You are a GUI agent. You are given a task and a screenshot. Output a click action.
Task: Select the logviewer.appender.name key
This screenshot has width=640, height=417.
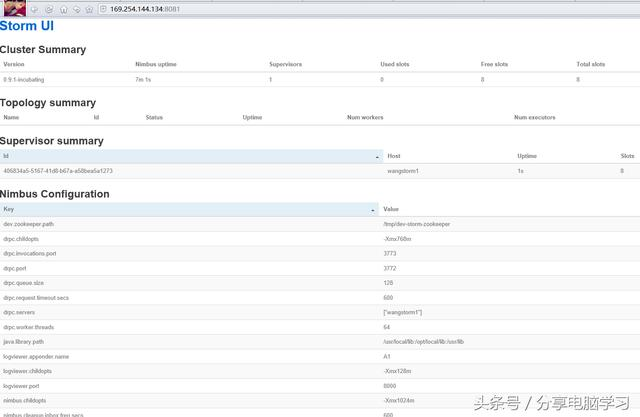36,356
